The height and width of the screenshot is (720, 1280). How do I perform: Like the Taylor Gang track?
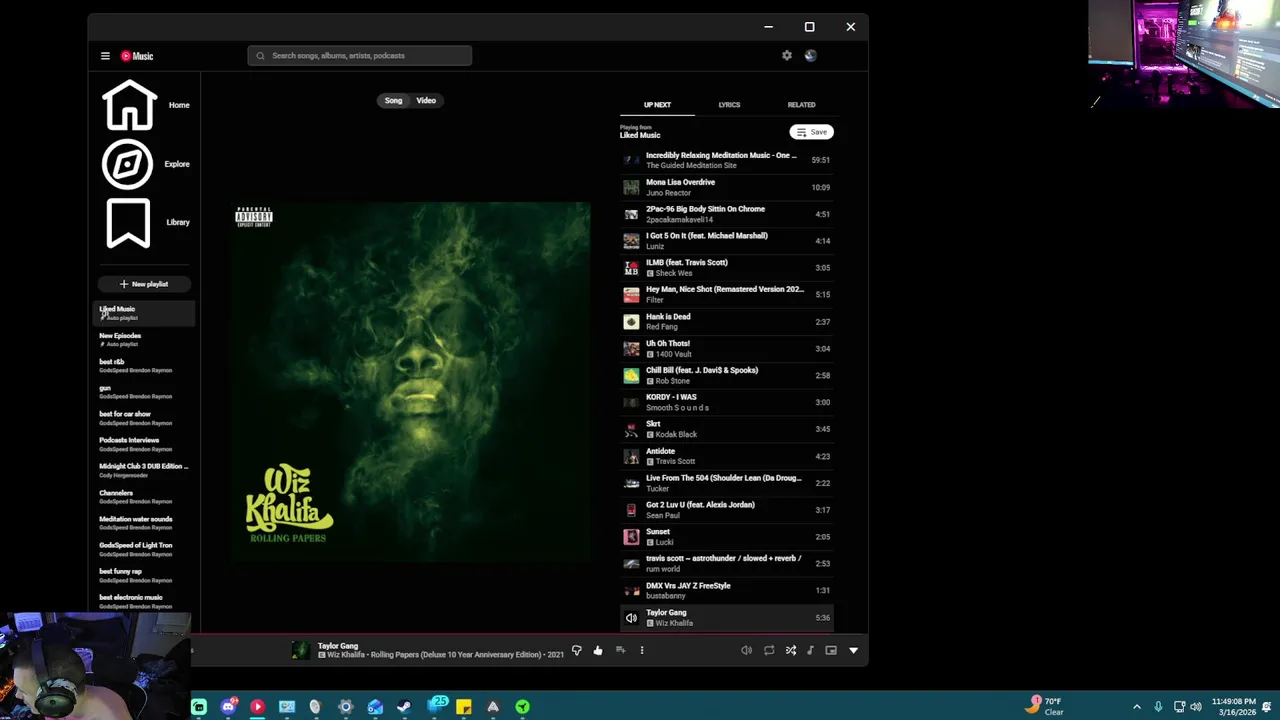tap(598, 650)
